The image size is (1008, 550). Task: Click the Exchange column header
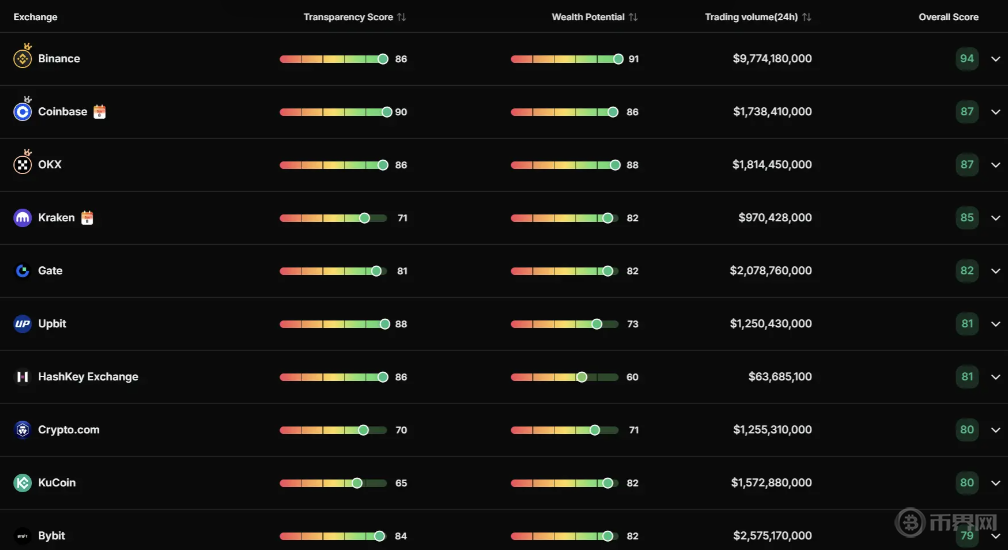click(35, 17)
